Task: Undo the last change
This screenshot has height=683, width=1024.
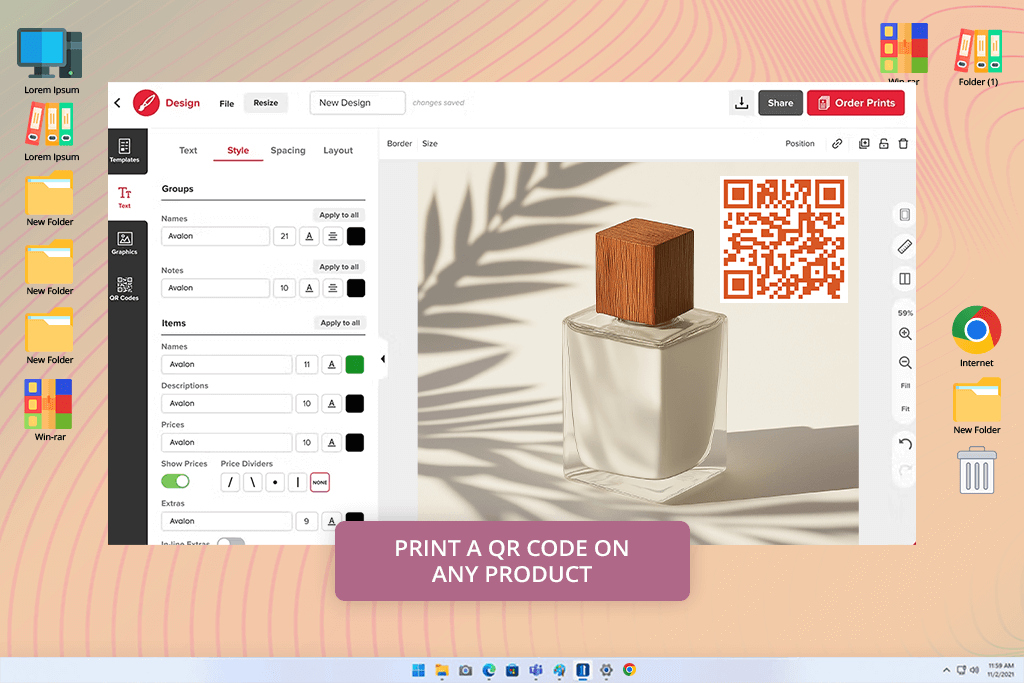Action: tap(905, 444)
